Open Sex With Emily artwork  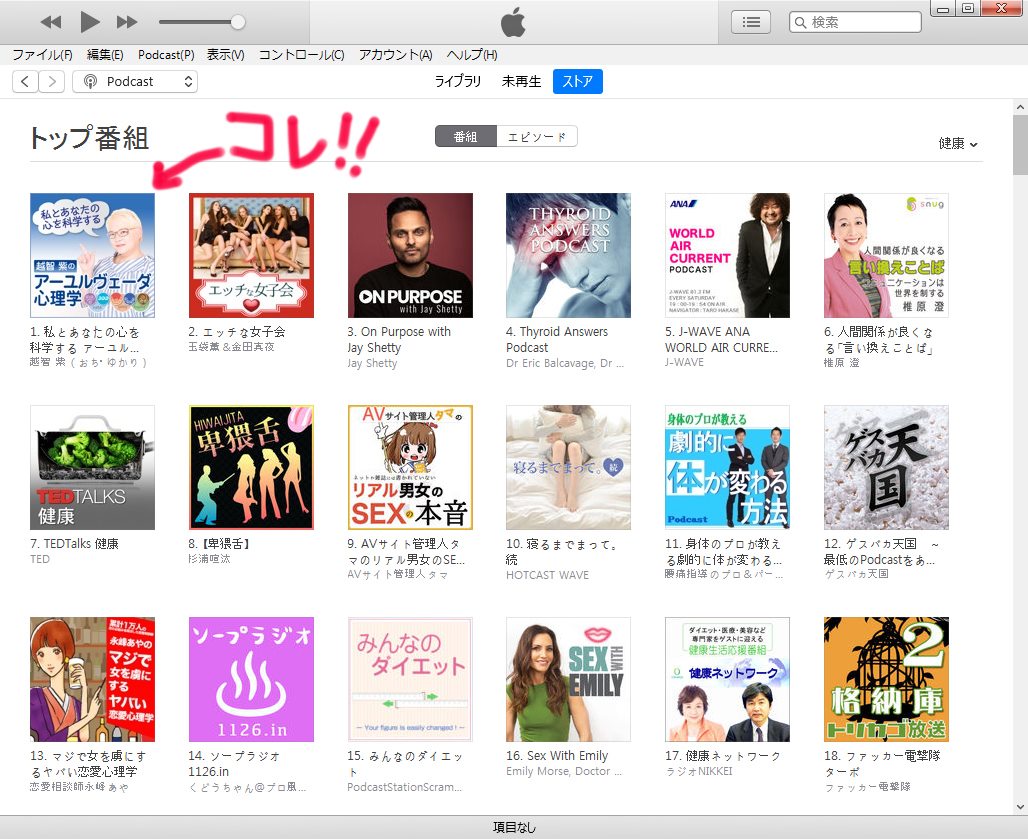click(x=568, y=679)
